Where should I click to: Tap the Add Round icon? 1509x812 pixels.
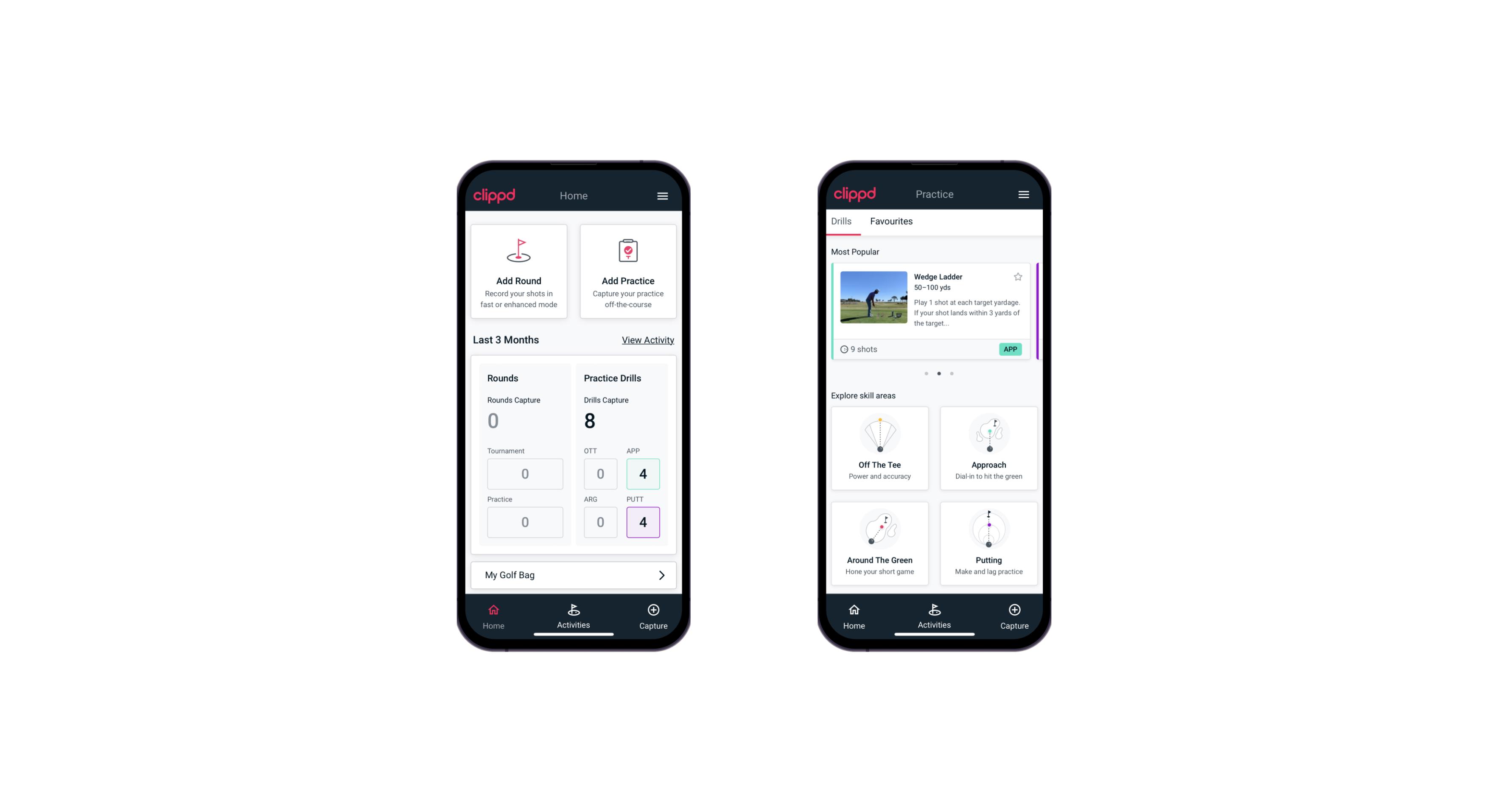point(518,252)
